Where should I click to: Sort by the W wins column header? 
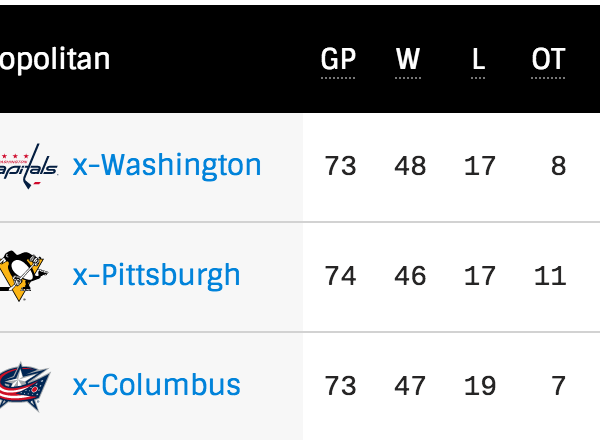click(x=408, y=60)
